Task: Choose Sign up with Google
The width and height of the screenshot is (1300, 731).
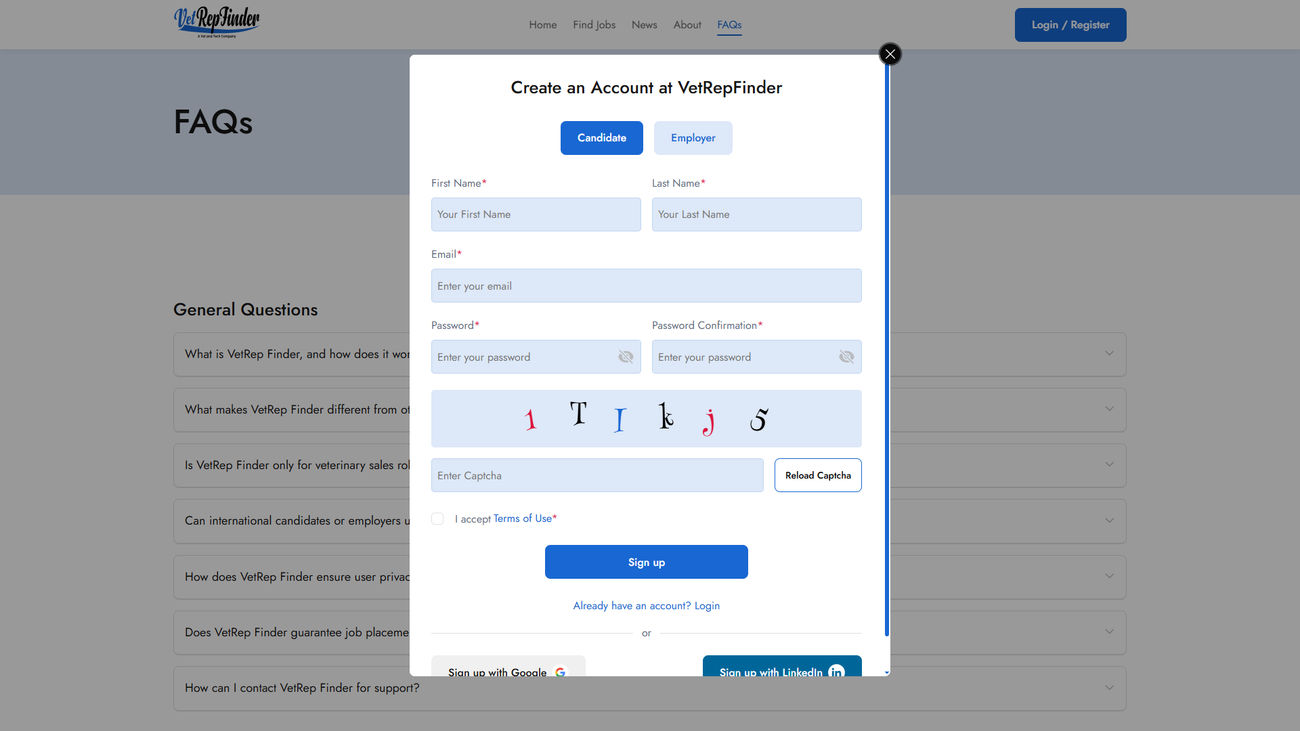Action: (508, 667)
